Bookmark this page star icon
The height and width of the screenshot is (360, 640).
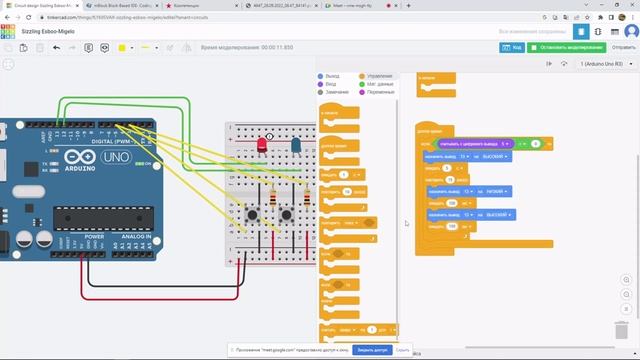coord(587,18)
